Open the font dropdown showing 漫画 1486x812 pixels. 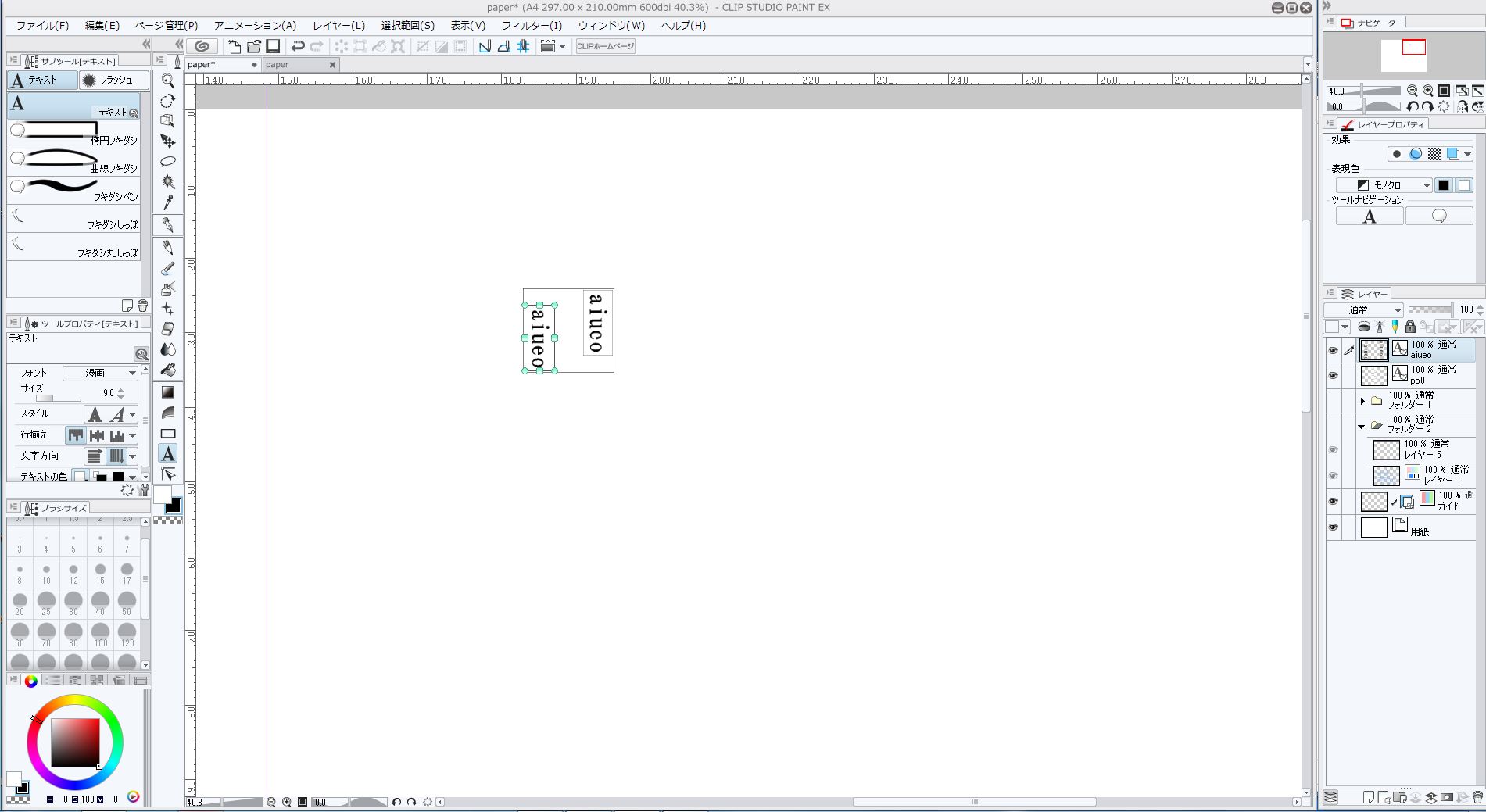(x=101, y=373)
